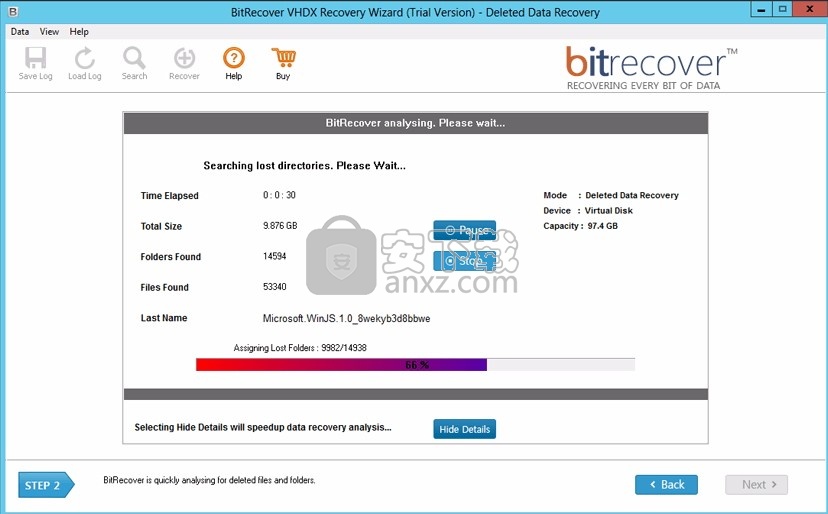Image resolution: width=828 pixels, height=514 pixels.
Task: Click 'Assigning Lost Folders : 9982/14938' text
Action: (x=300, y=348)
